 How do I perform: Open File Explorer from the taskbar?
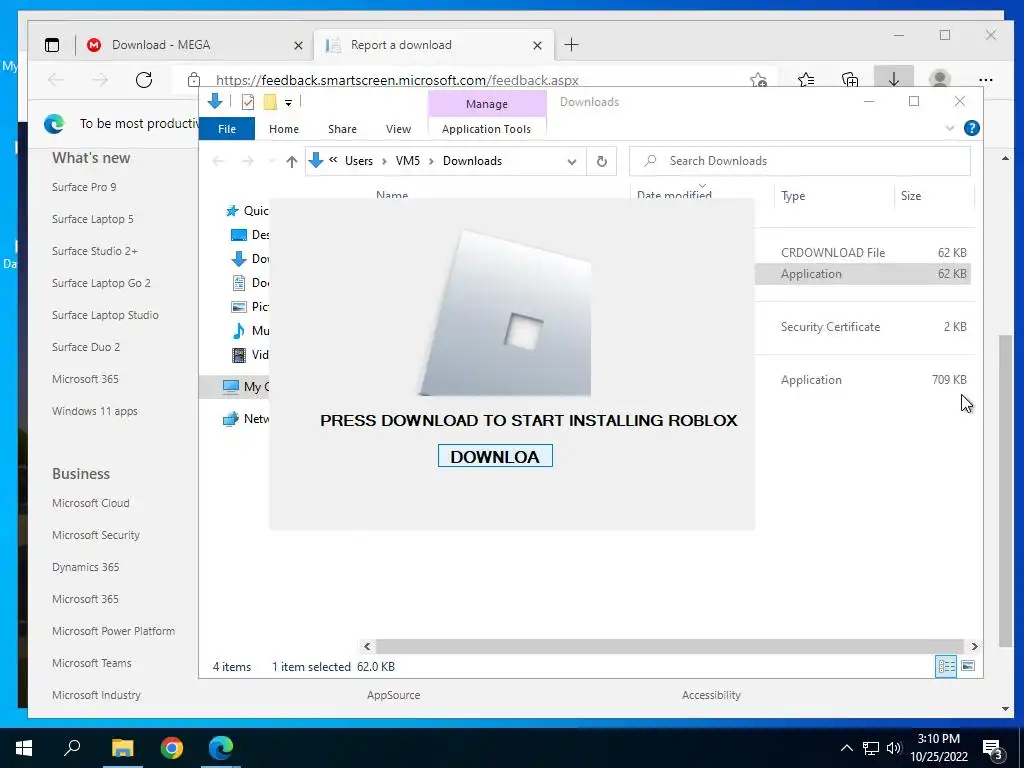click(x=122, y=748)
